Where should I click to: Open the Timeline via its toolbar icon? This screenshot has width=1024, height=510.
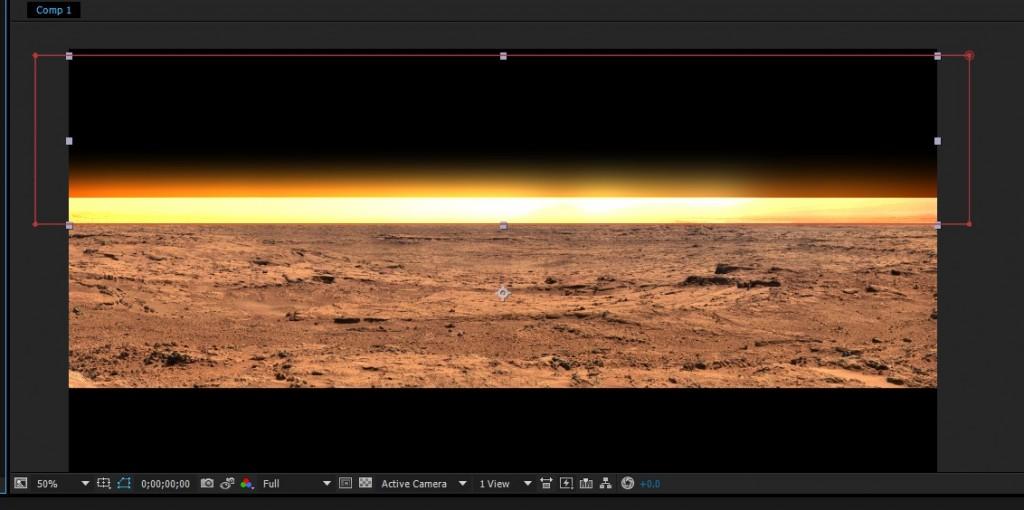pos(586,484)
